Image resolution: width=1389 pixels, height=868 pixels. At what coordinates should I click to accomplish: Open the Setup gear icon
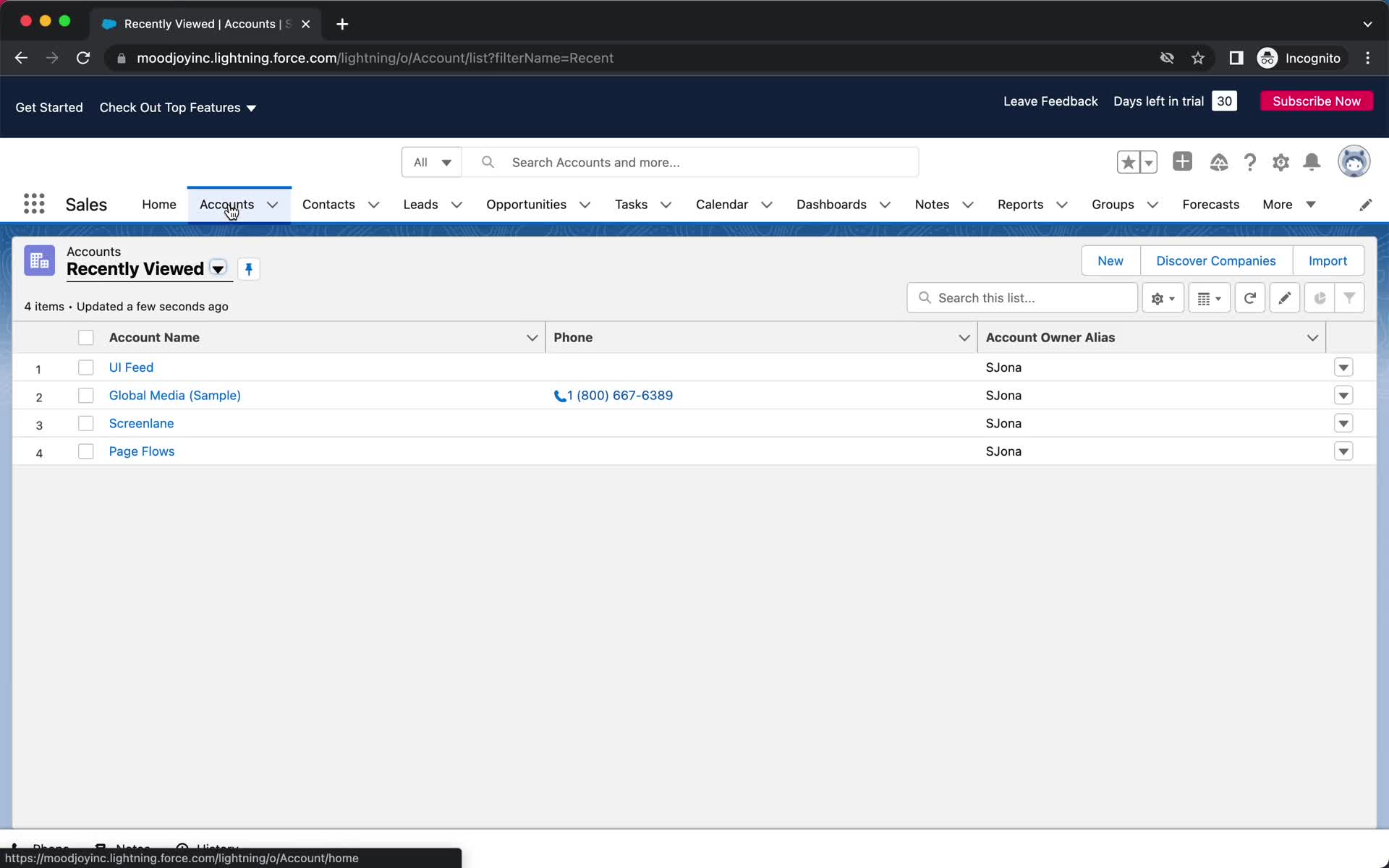[x=1280, y=162]
